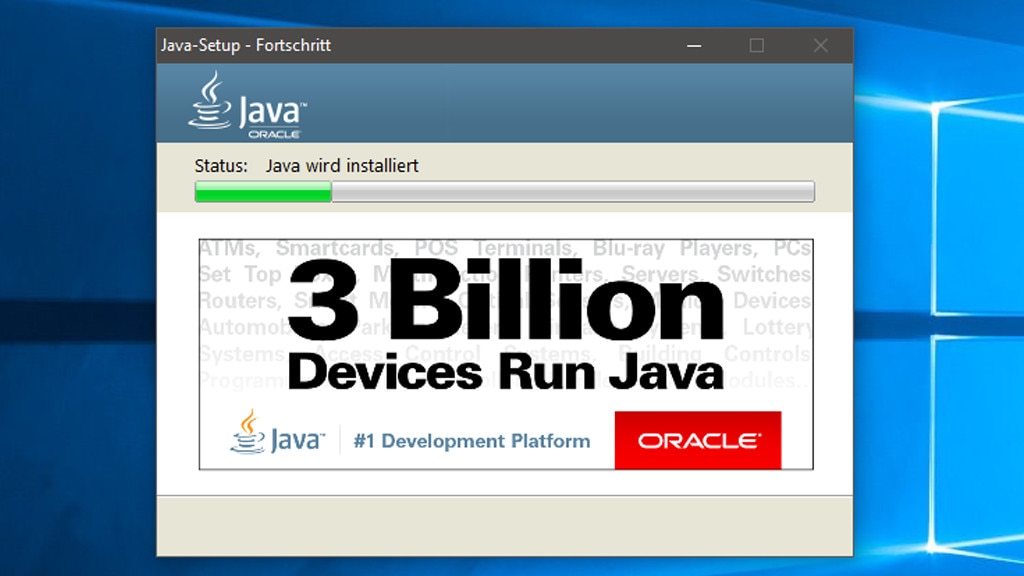
Task: Click the small ORACLE text under header Java logo
Action: [274, 133]
